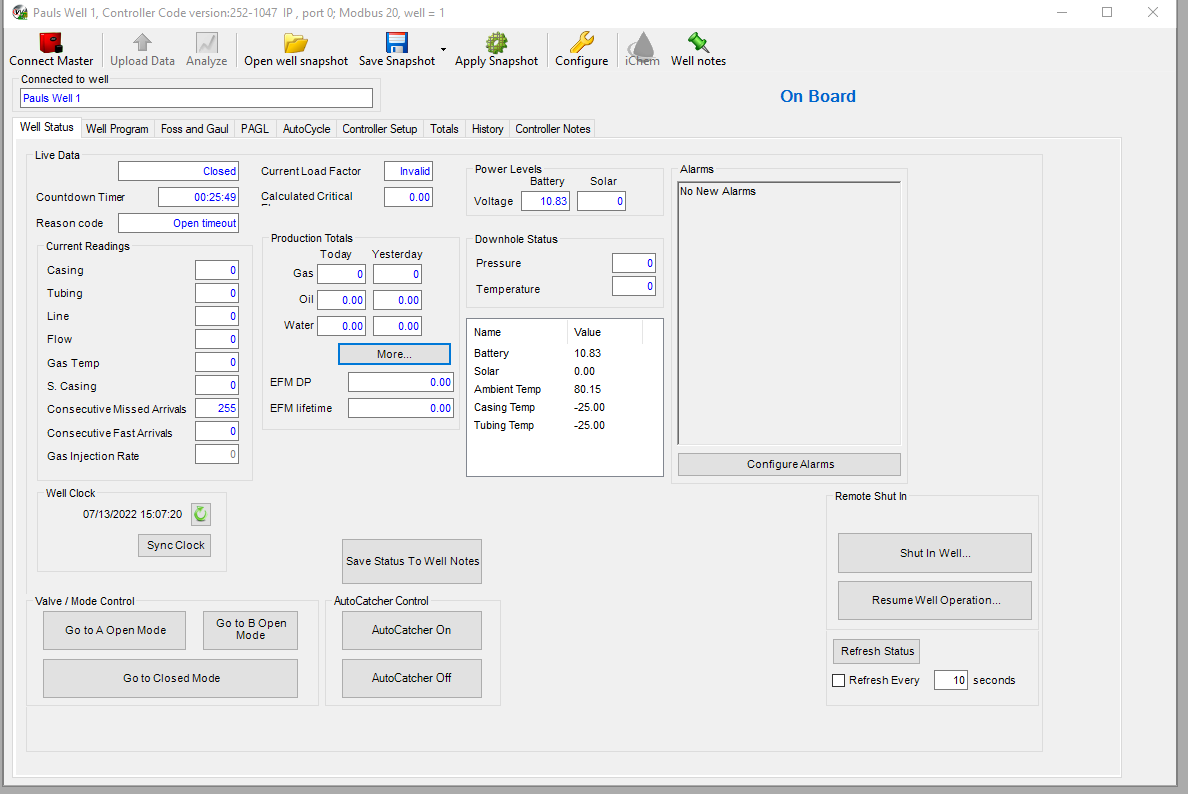Click Today's Gas production field

pos(342,274)
